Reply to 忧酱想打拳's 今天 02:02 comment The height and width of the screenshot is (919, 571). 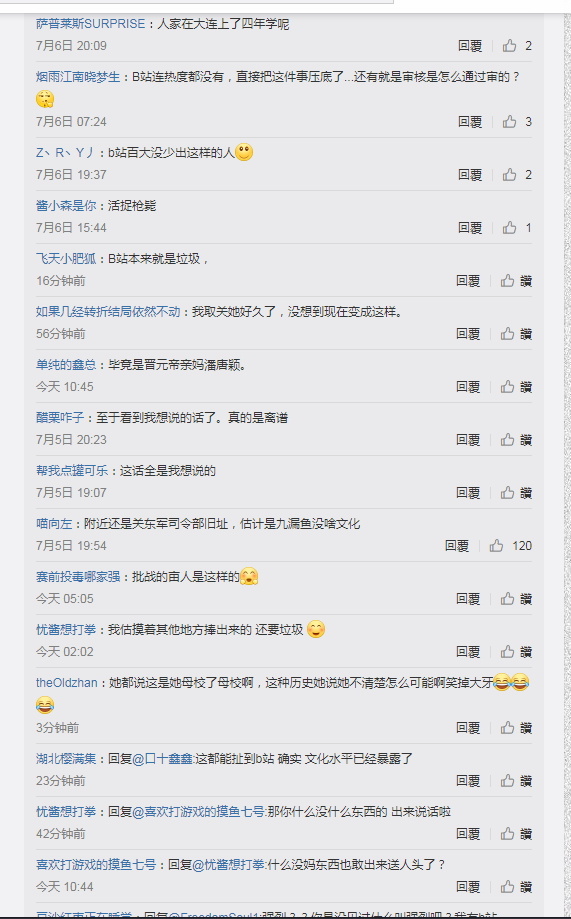(468, 652)
